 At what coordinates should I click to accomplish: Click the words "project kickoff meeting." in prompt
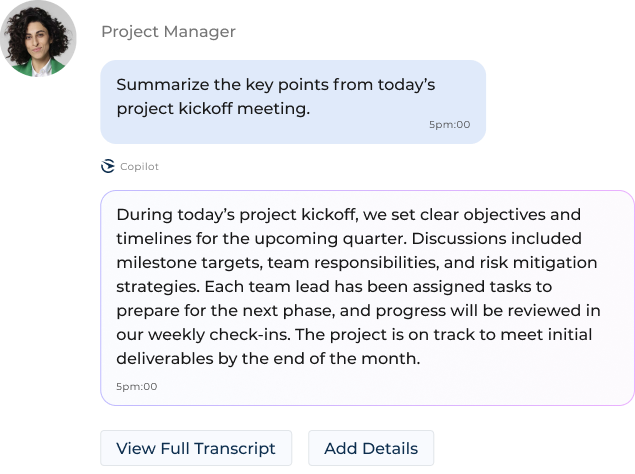click(x=213, y=108)
